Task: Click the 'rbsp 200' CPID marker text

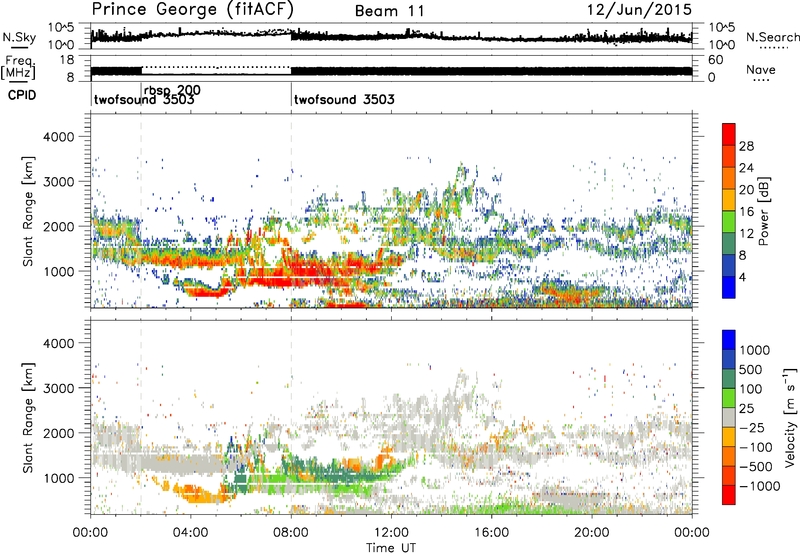Action: [x=172, y=90]
